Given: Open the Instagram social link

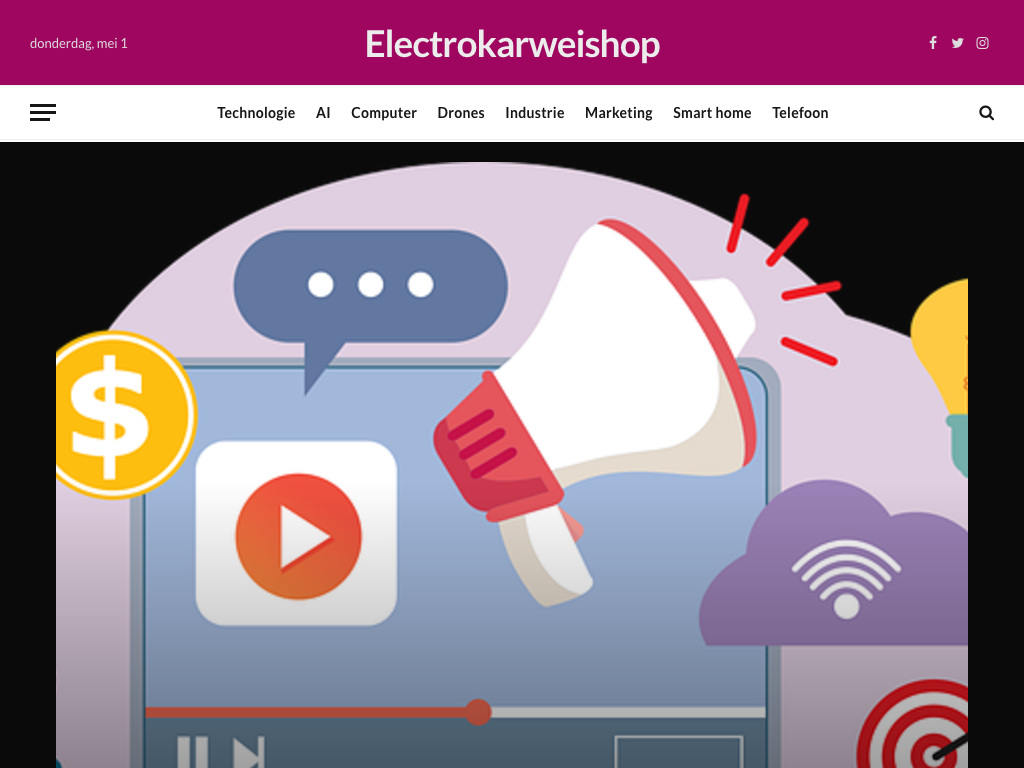Looking at the screenshot, I should (982, 43).
